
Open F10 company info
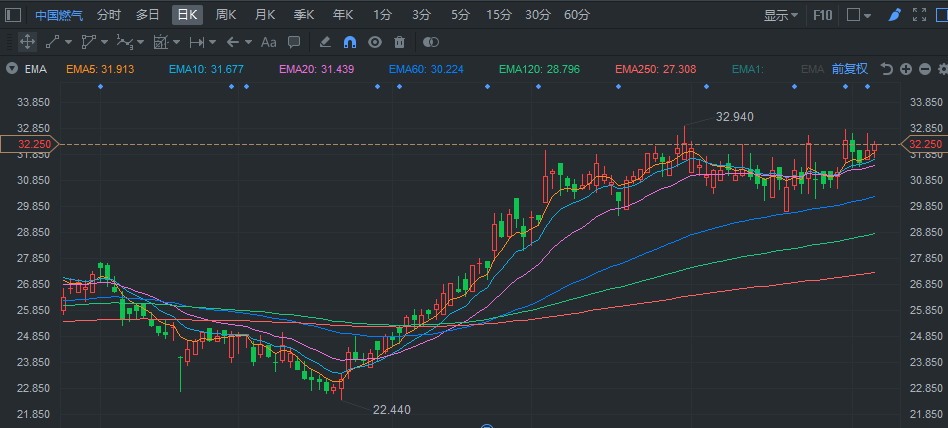coord(822,15)
